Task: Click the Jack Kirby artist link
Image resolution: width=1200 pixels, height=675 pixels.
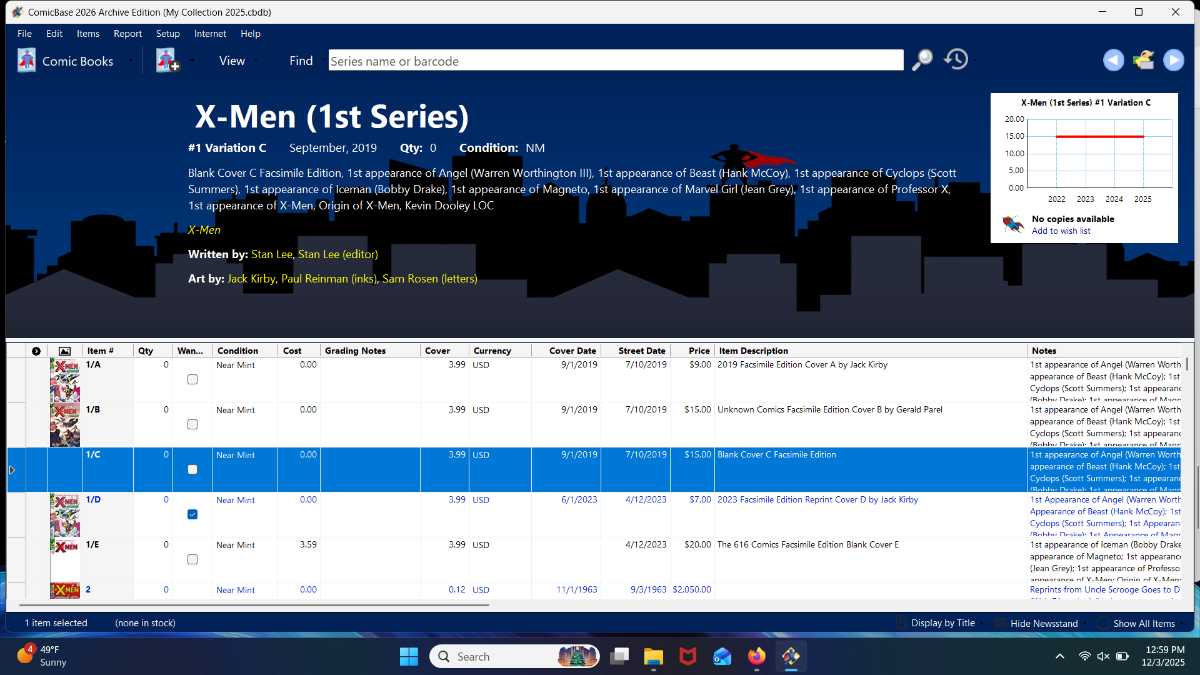Action: click(x=251, y=279)
